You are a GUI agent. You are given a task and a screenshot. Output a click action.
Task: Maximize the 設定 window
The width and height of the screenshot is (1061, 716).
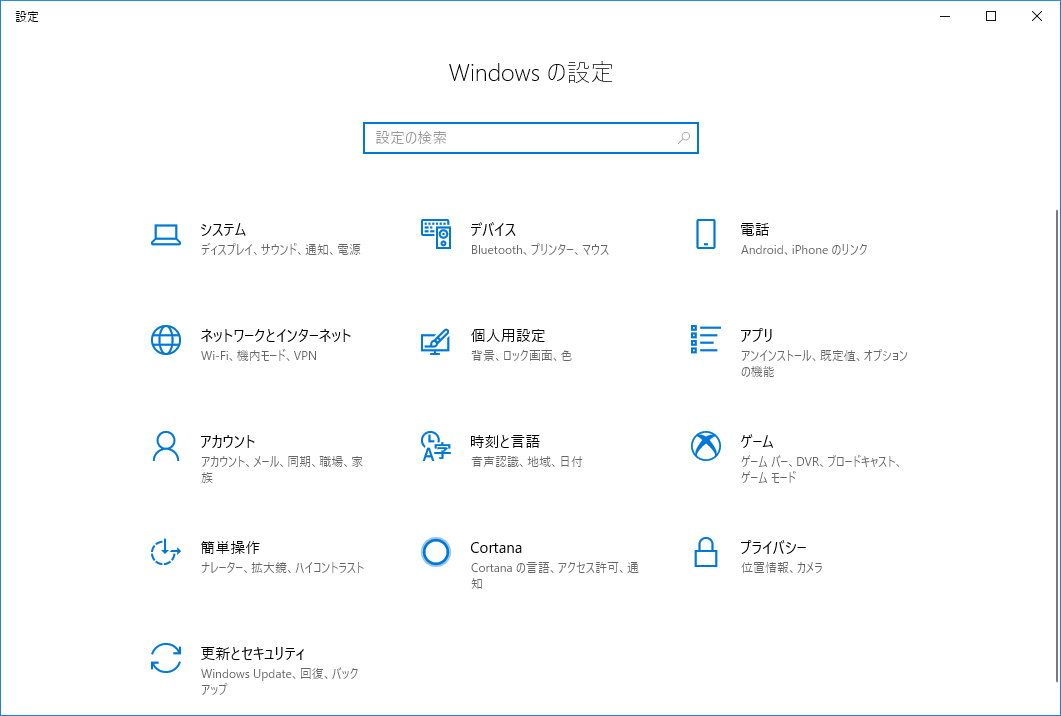(x=991, y=16)
